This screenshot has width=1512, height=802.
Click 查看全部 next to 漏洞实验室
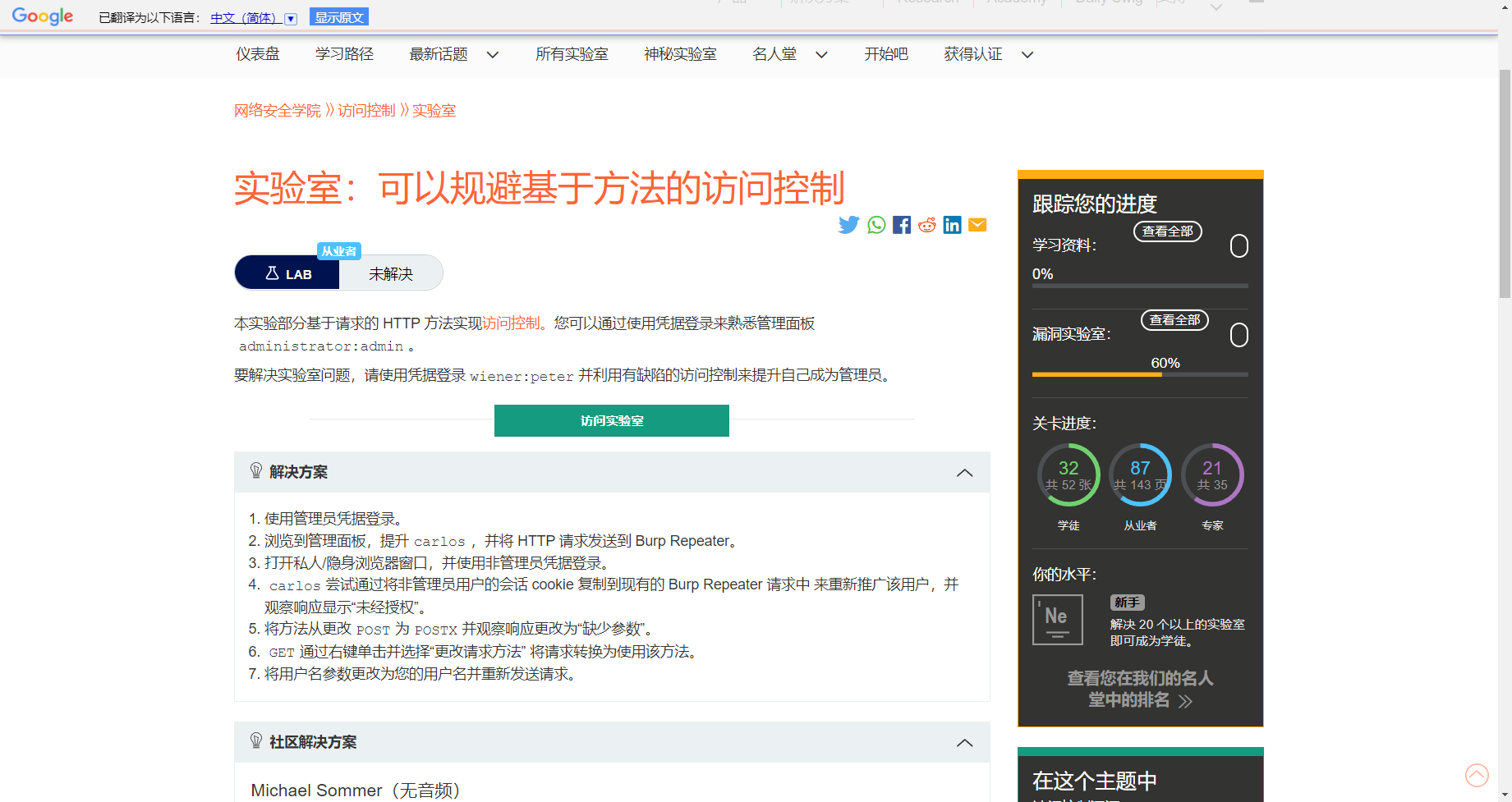coord(1174,320)
